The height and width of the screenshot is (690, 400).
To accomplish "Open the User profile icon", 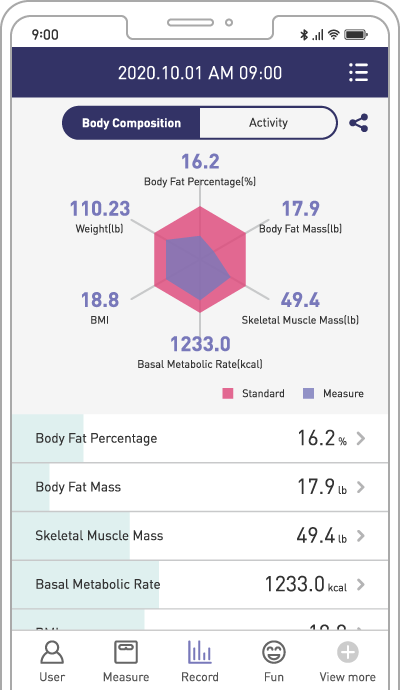I will (x=52, y=652).
